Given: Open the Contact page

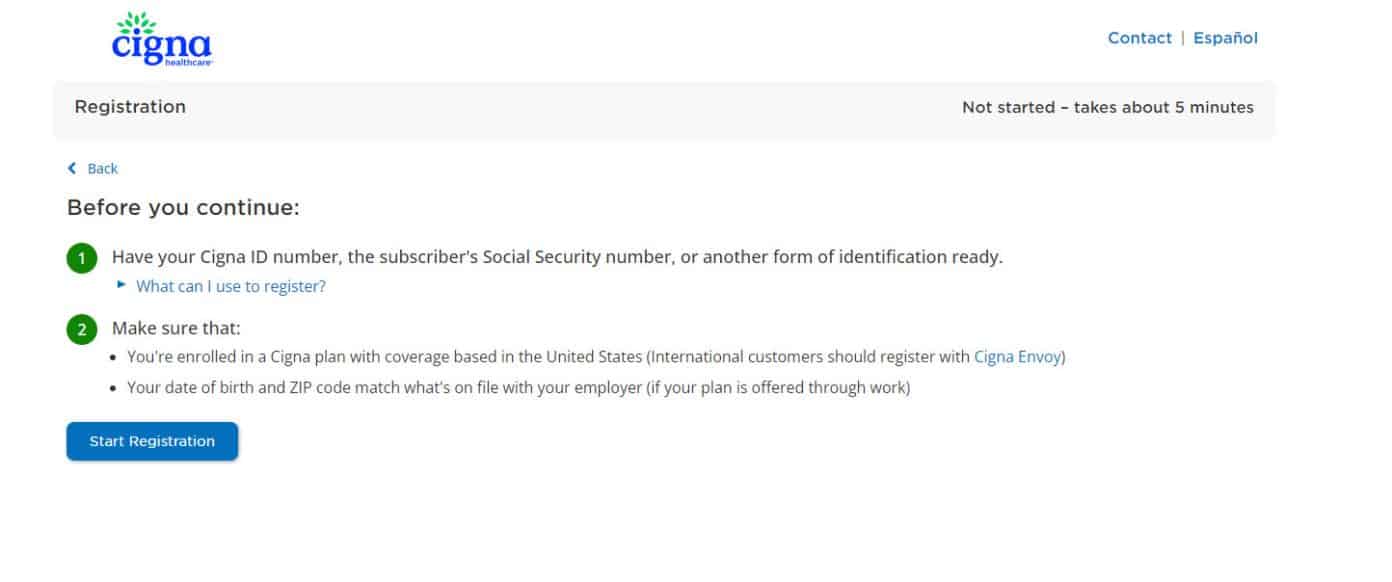Looking at the screenshot, I should (1140, 38).
